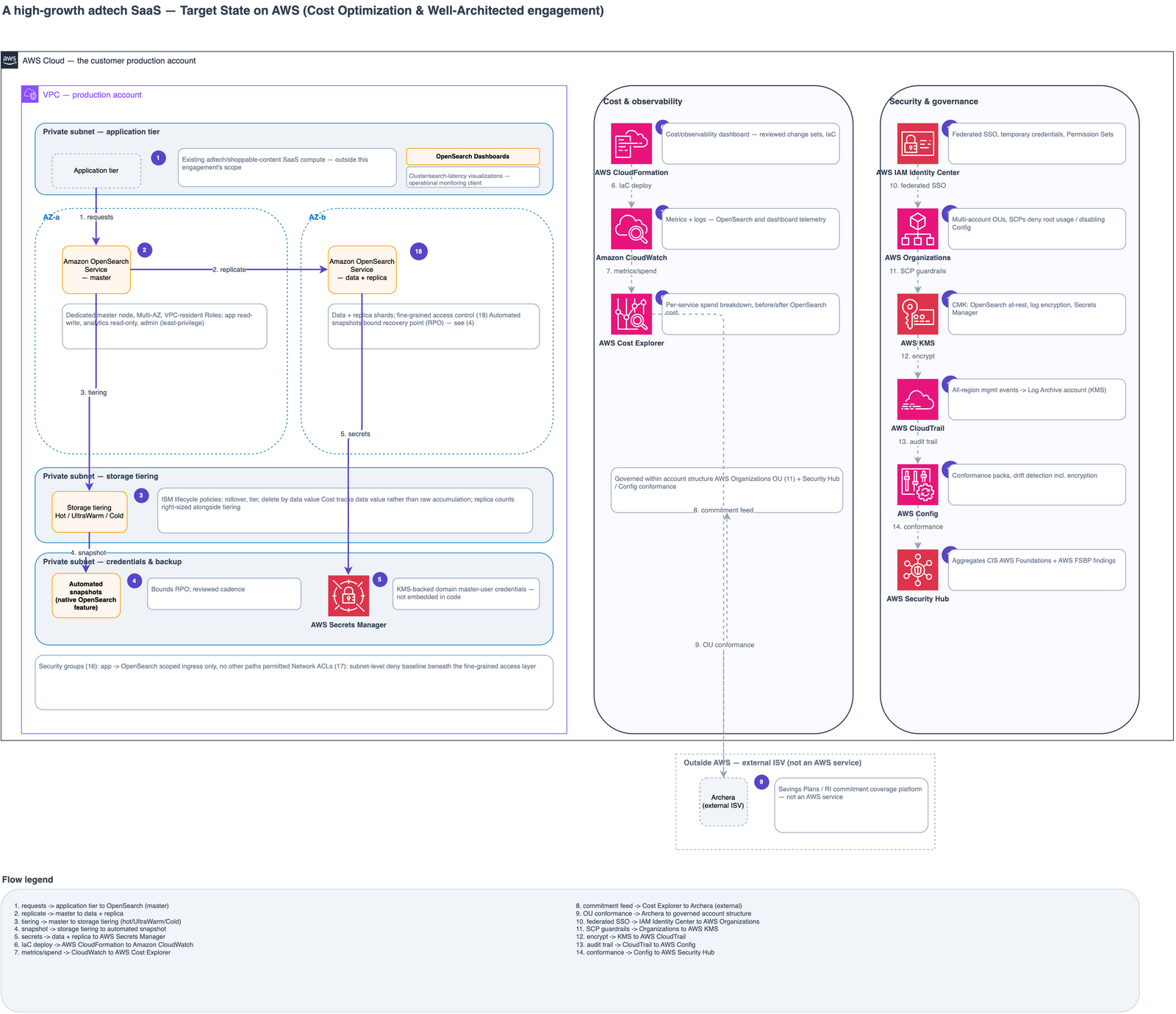Image resolution: width=1176 pixels, height=1014 pixels.
Task: Click the '7. metrics/spend' edge label
Action: 631,271
